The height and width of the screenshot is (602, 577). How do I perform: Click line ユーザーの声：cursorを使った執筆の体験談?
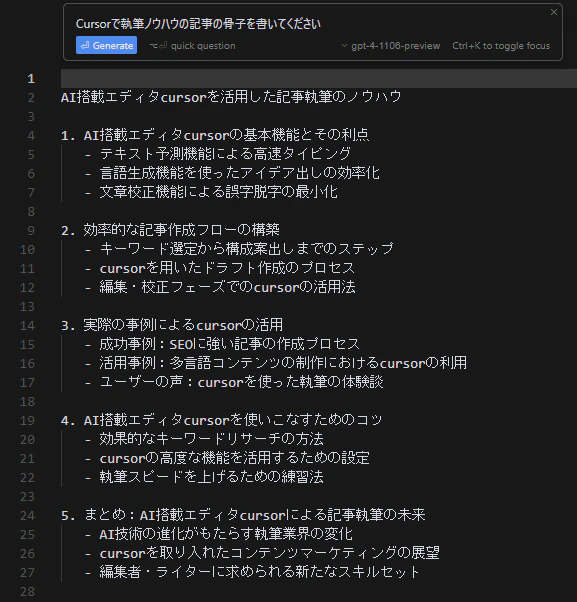click(241, 382)
